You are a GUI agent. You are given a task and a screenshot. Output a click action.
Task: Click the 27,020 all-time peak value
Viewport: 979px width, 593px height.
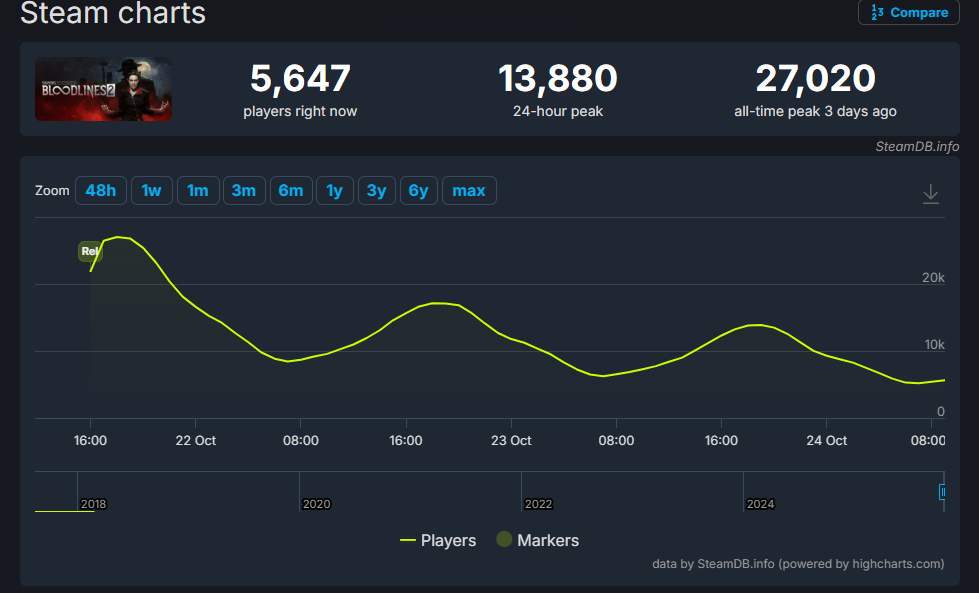point(815,79)
